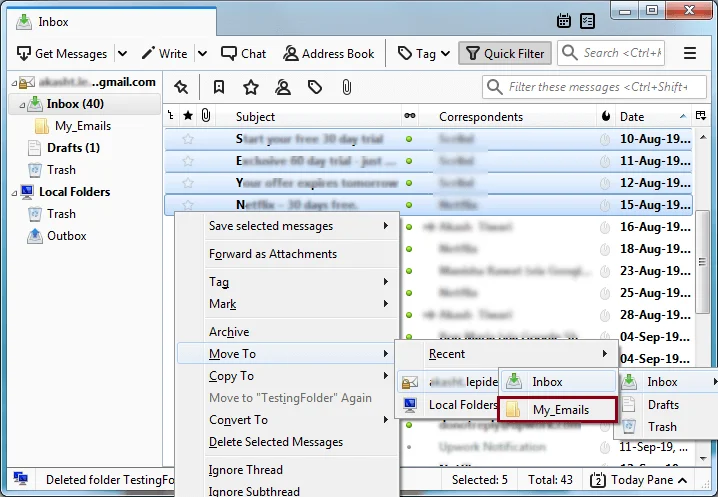Open the Address Book
This screenshot has height=497, width=718.
(329, 54)
